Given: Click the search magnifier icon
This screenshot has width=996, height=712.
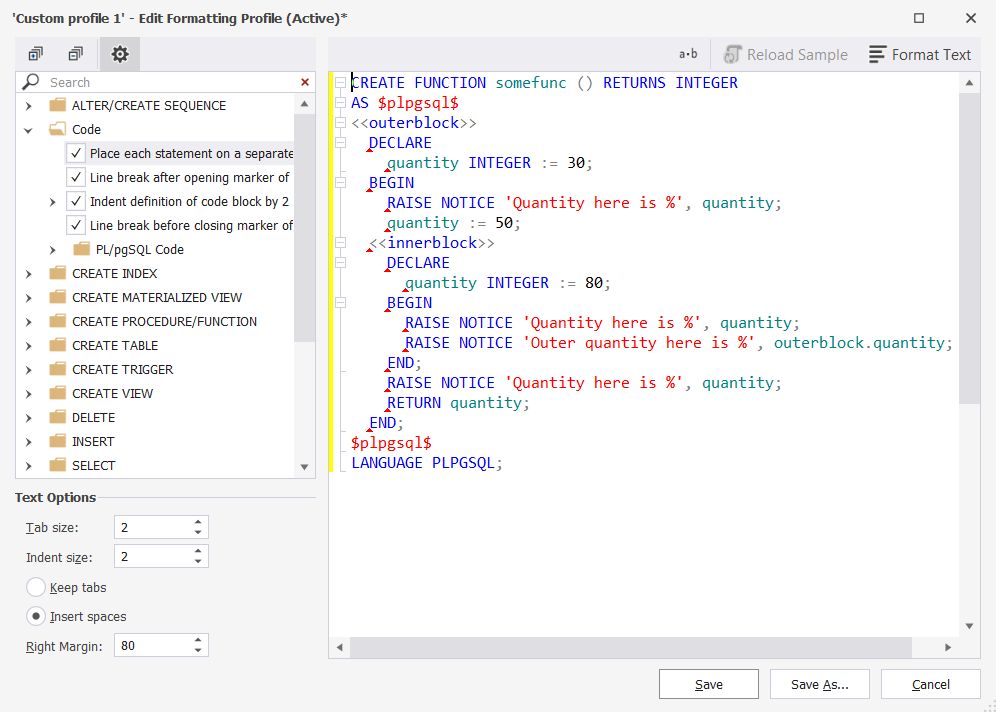Looking at the screenshot, I should click(30, 82).
